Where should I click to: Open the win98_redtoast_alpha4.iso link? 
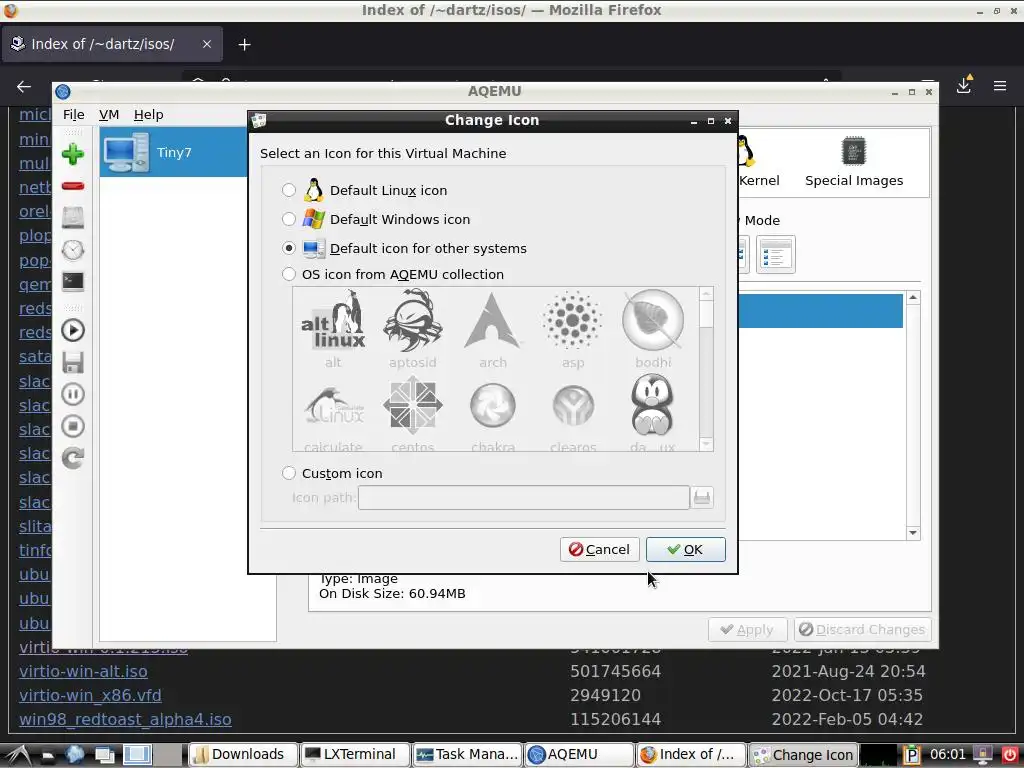pyautogui.click(x=125, y=720)
